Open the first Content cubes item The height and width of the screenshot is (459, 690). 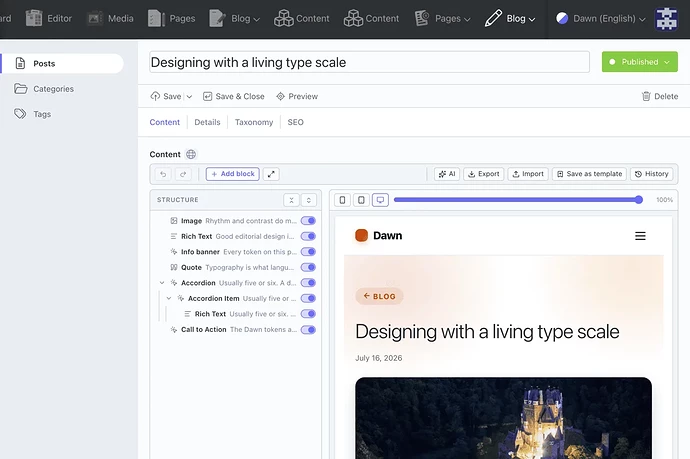[301, 18]
